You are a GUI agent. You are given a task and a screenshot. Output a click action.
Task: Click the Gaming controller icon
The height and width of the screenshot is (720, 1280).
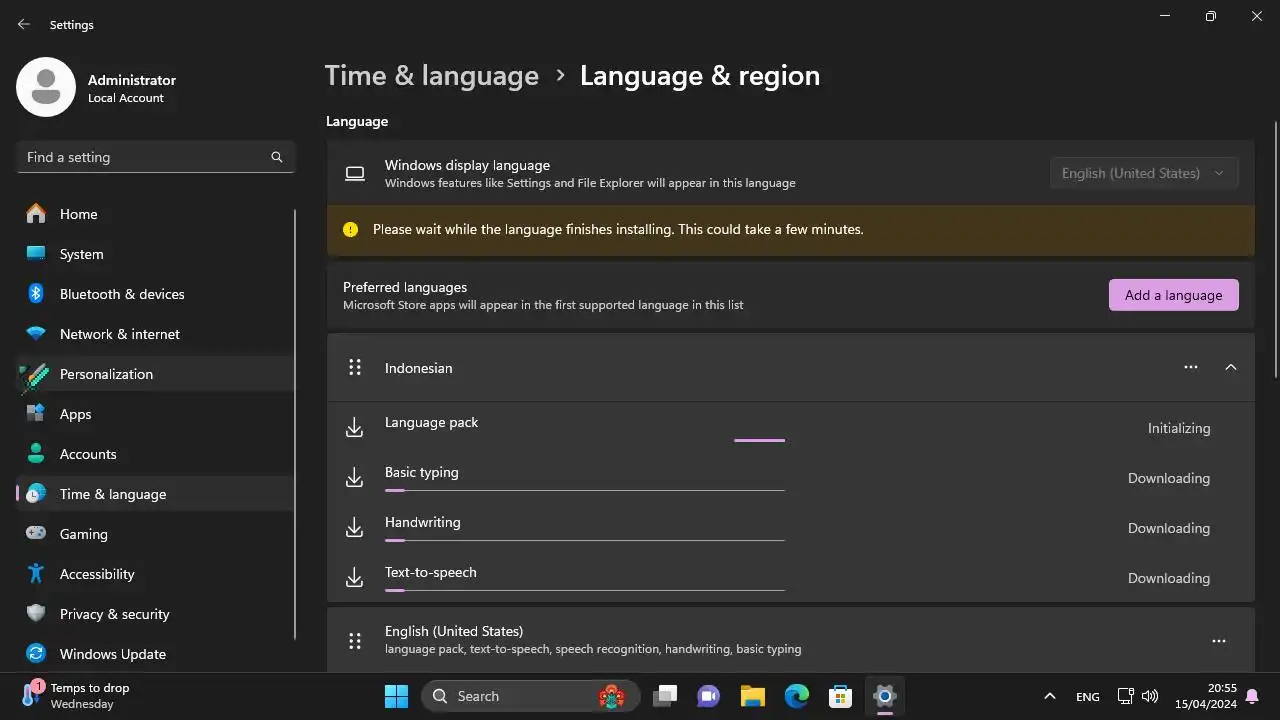point(36,534)
